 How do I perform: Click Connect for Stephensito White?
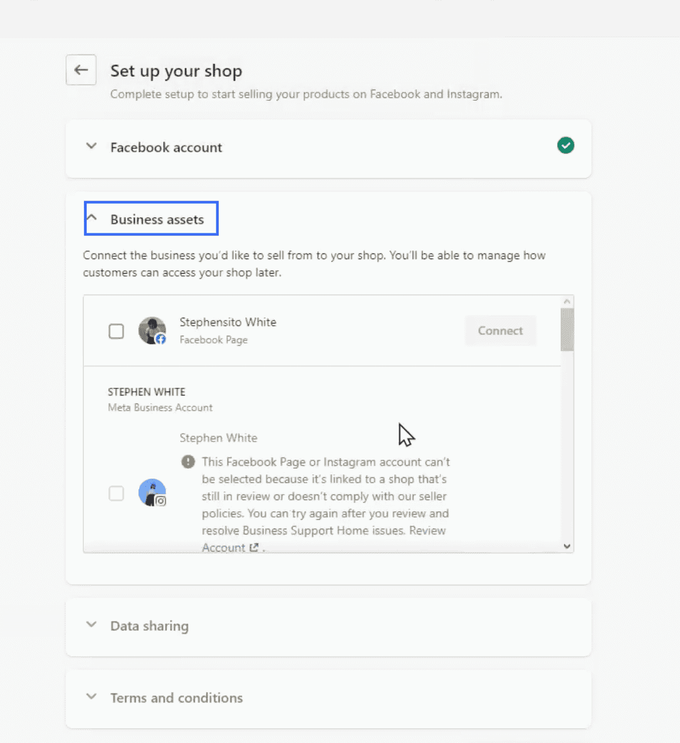click(500, 330)
